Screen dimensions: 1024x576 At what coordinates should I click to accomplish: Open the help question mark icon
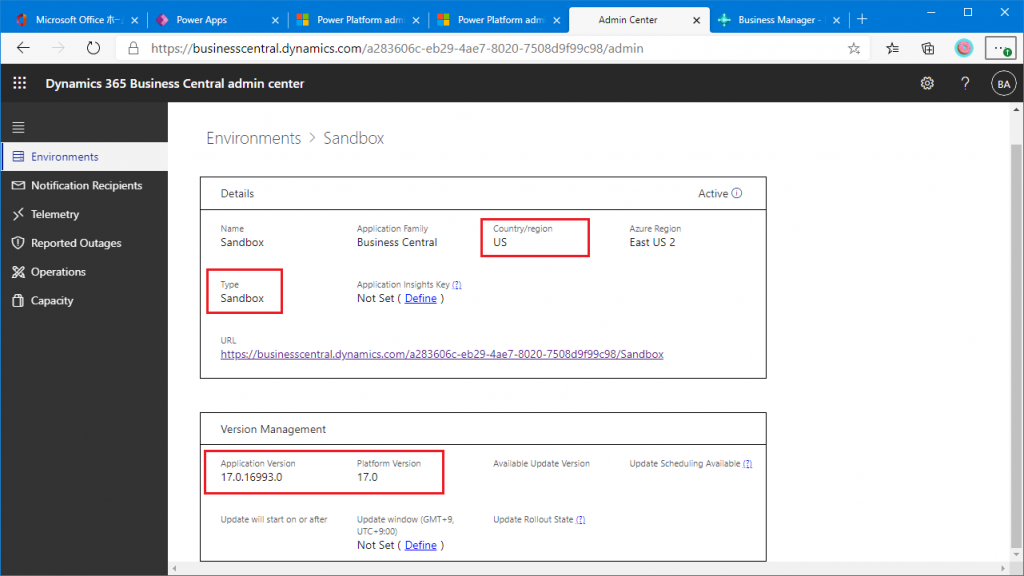(x=965, y=84)
